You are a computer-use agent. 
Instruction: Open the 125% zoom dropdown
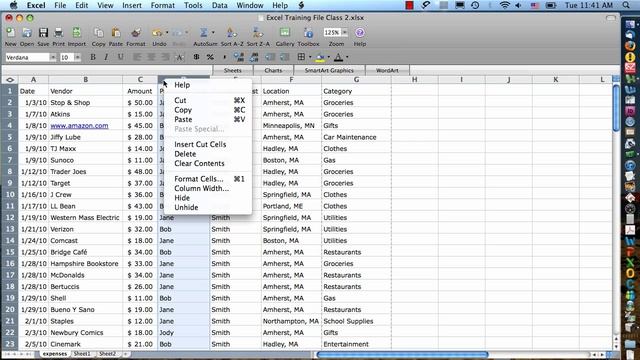(344, 32)
